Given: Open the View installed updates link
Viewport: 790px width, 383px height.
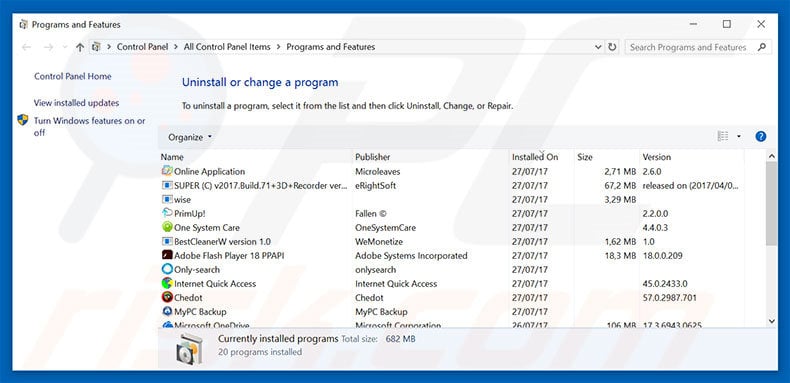Looking at the screenshot, I should pyautogui.click(x=77, y=103).
